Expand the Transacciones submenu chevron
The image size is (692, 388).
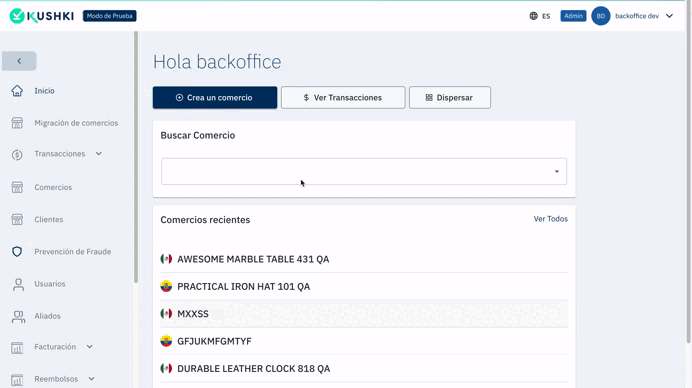coord(99,154)
